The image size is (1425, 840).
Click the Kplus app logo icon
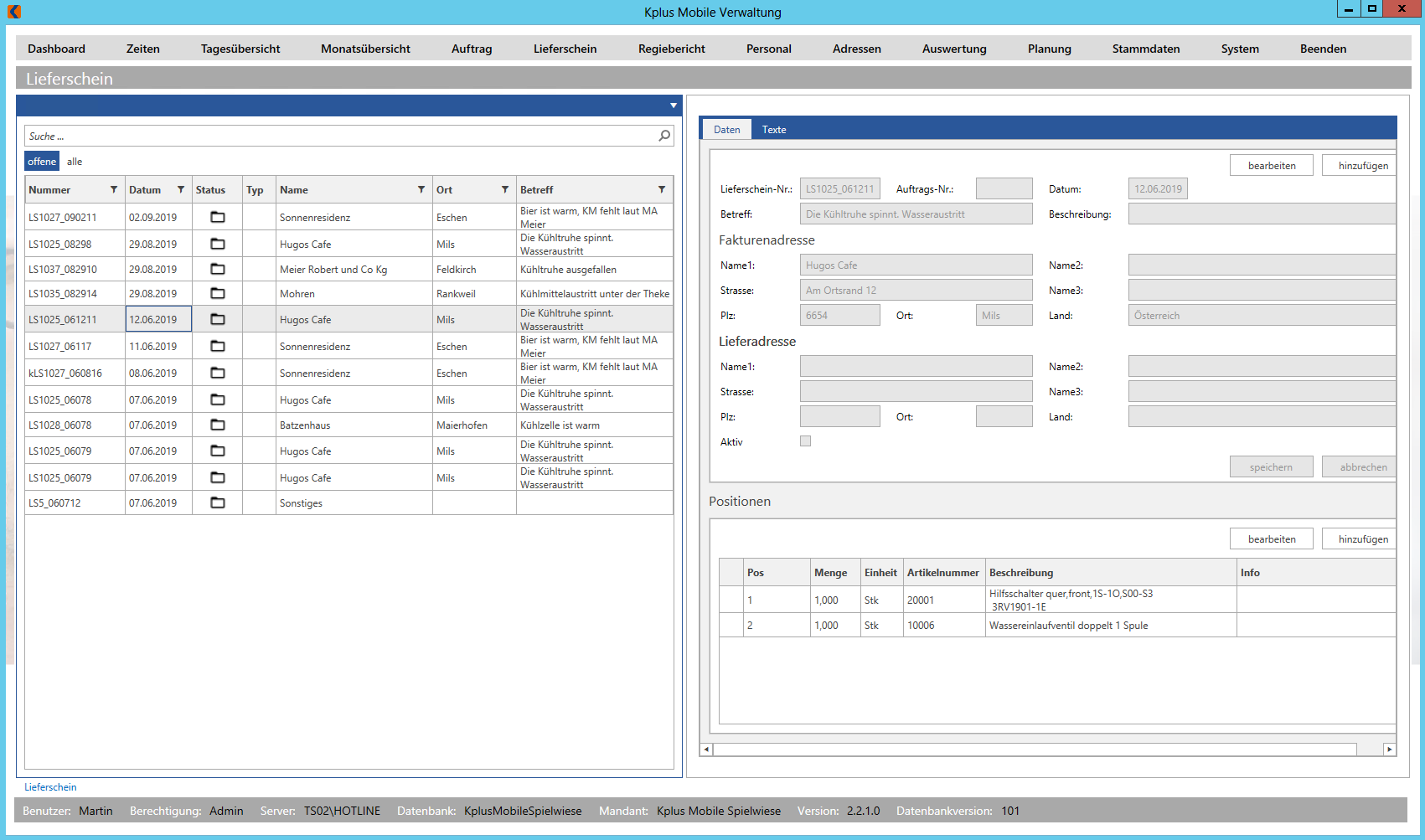click(x=14, y=12)
